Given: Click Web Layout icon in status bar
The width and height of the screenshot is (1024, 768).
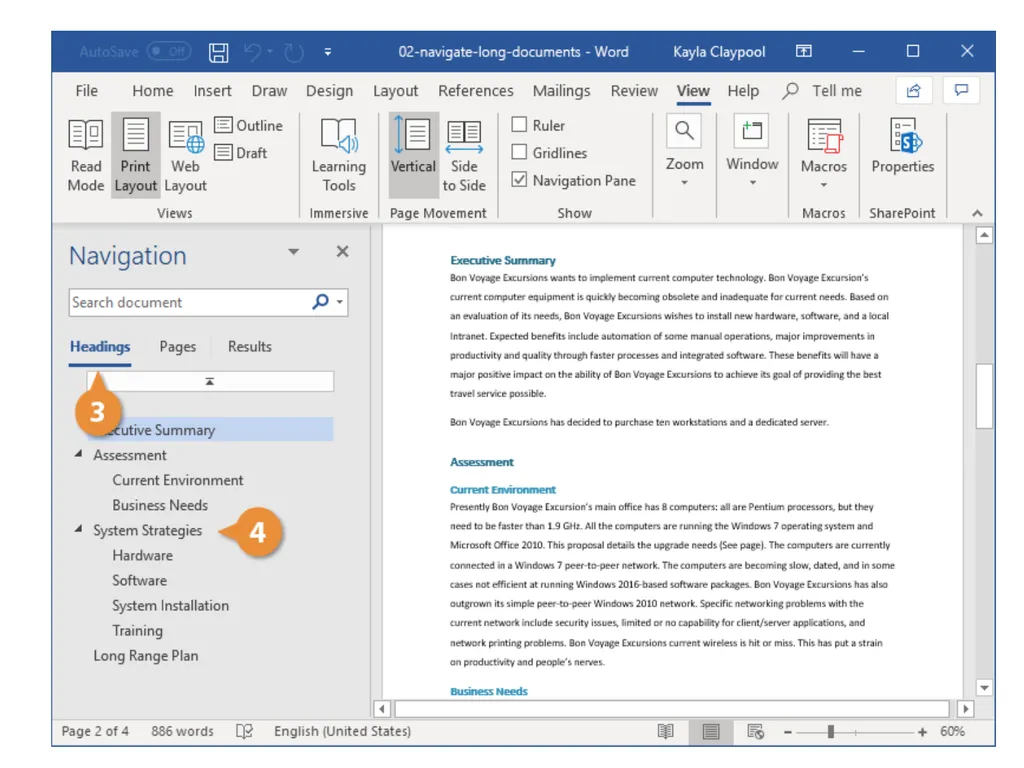Looking at the screenshot, I should click(756, 731).
